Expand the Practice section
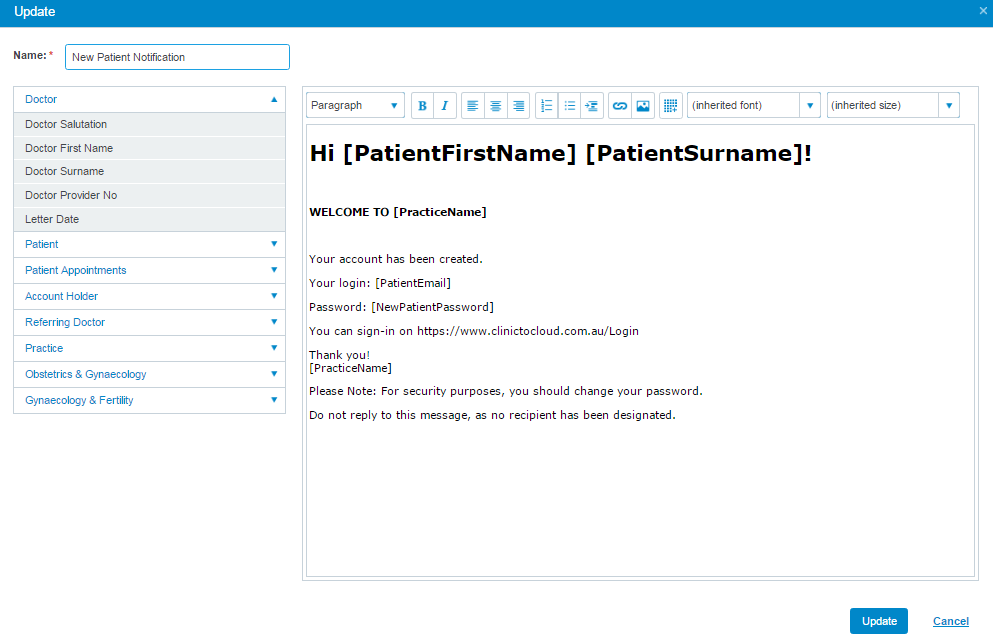Screen dimensions: 993x644 pyautogui.click(x=149, y=348)
